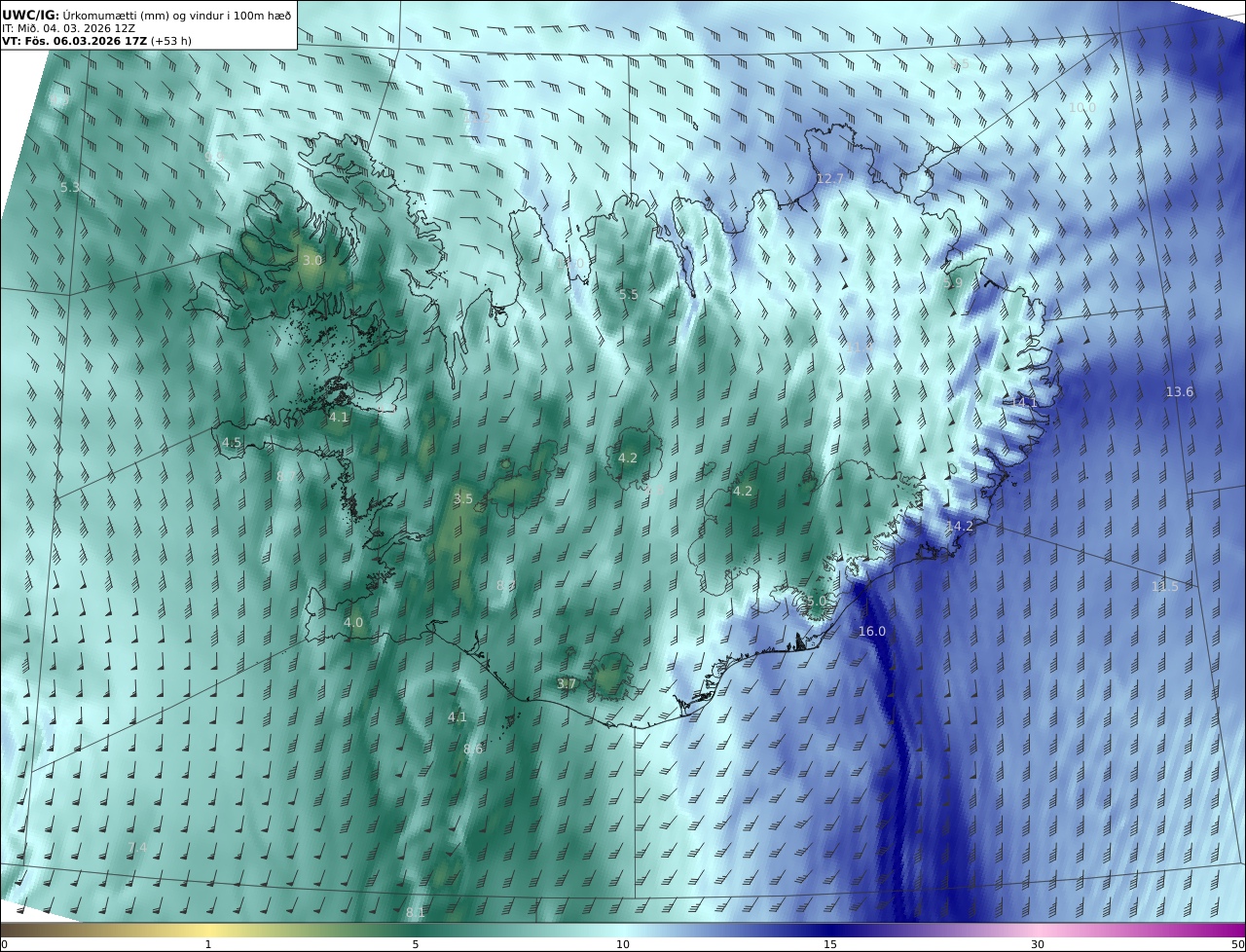
Task: Click the '0' tick on the color scale
Action: 4,945
